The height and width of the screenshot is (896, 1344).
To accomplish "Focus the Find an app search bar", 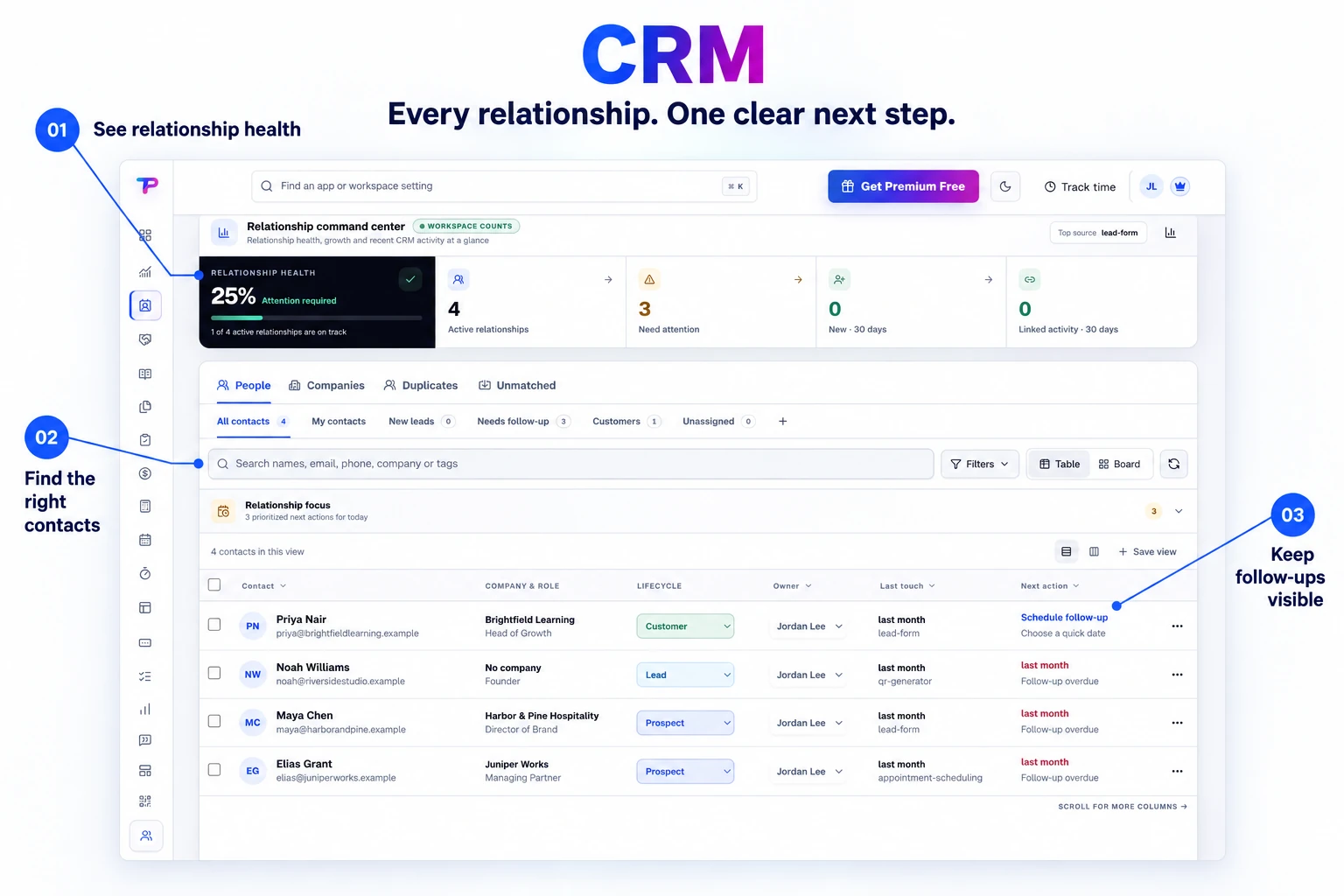I will click(504, 186).
